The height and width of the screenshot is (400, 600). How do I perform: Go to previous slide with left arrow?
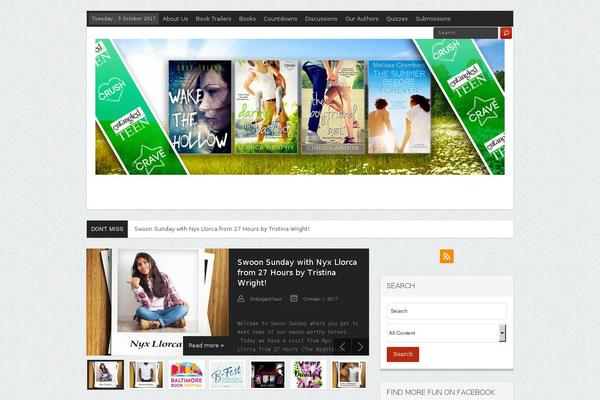[343, 347]
